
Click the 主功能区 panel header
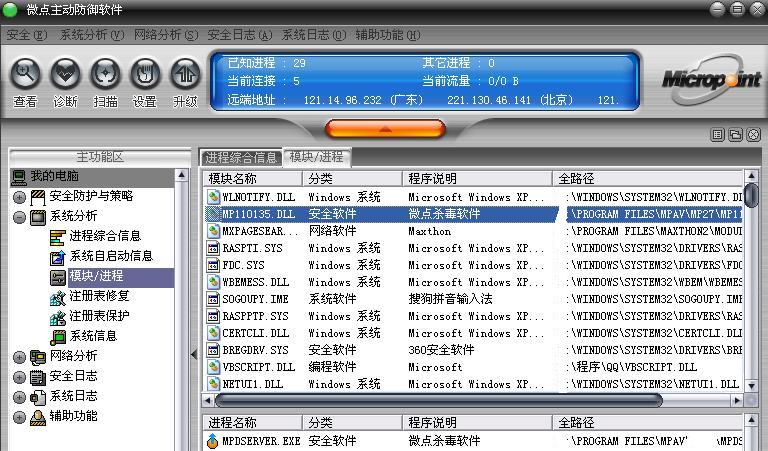100,157
